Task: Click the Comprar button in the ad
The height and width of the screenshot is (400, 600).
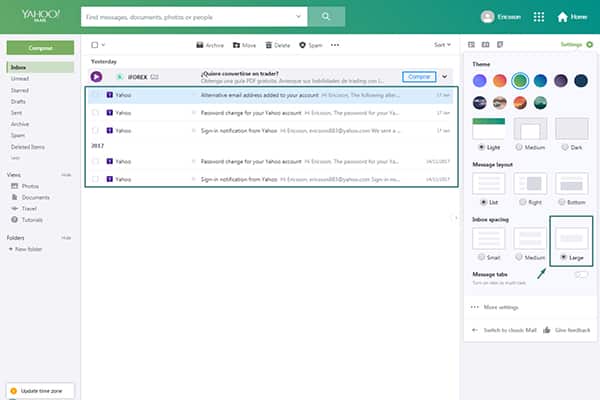Action: coord(419,77)
